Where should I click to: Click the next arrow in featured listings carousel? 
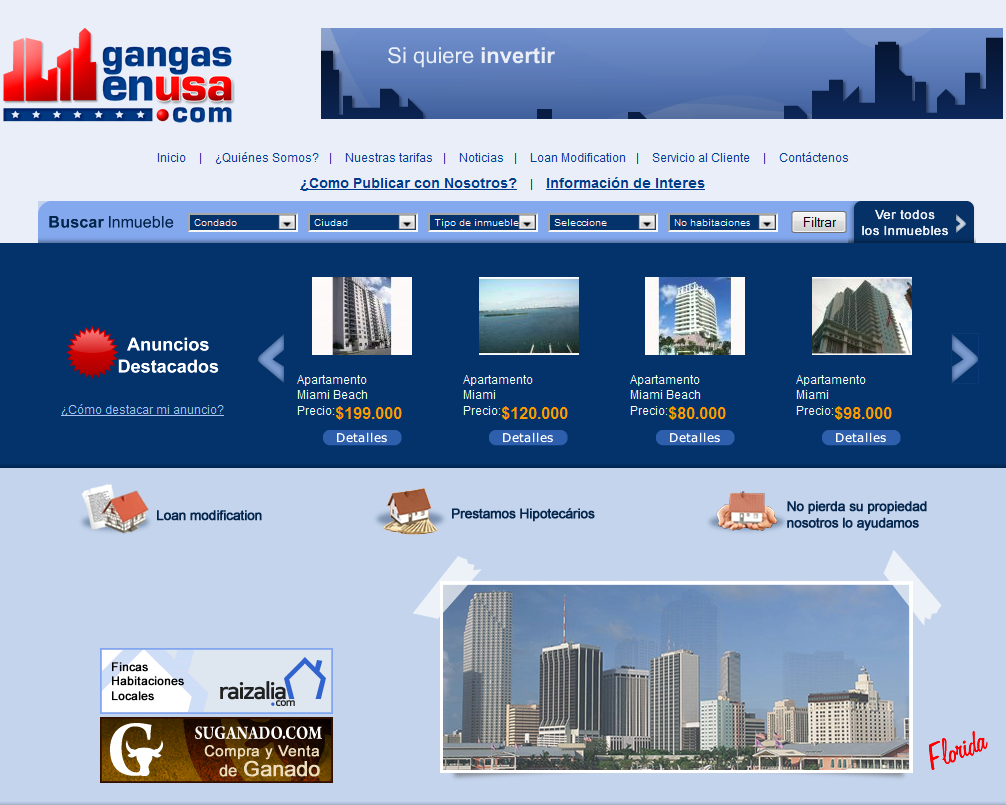[964, 359]
